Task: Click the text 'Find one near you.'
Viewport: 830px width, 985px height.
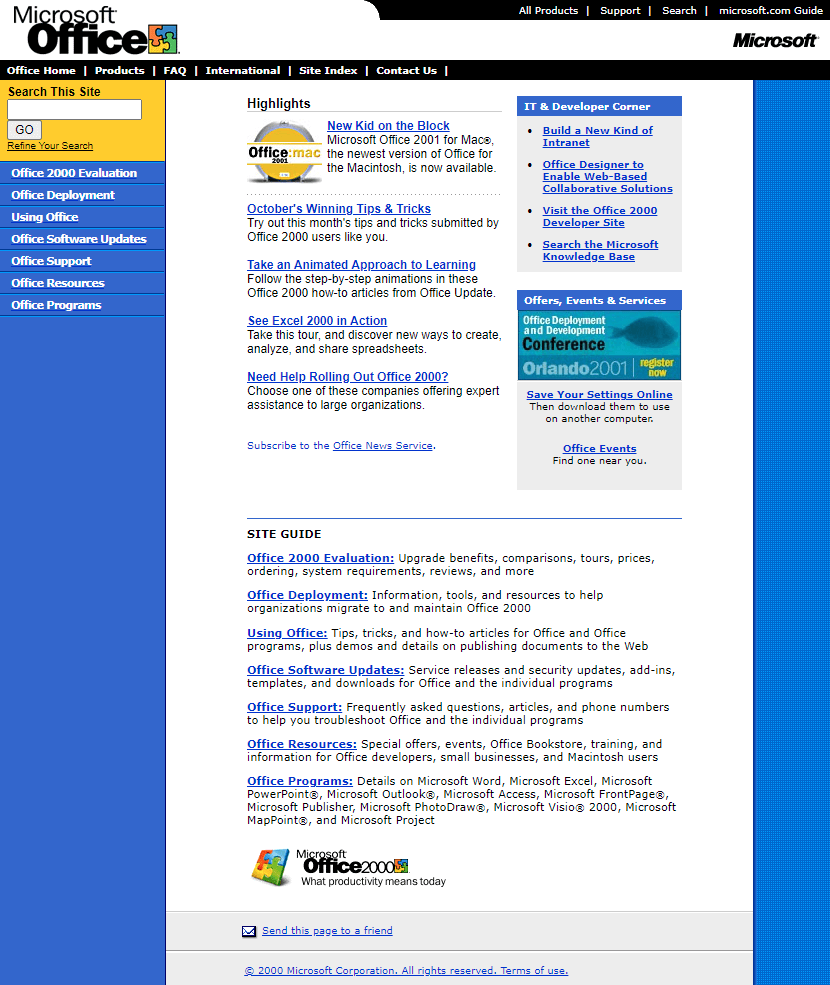Action: 599,460
